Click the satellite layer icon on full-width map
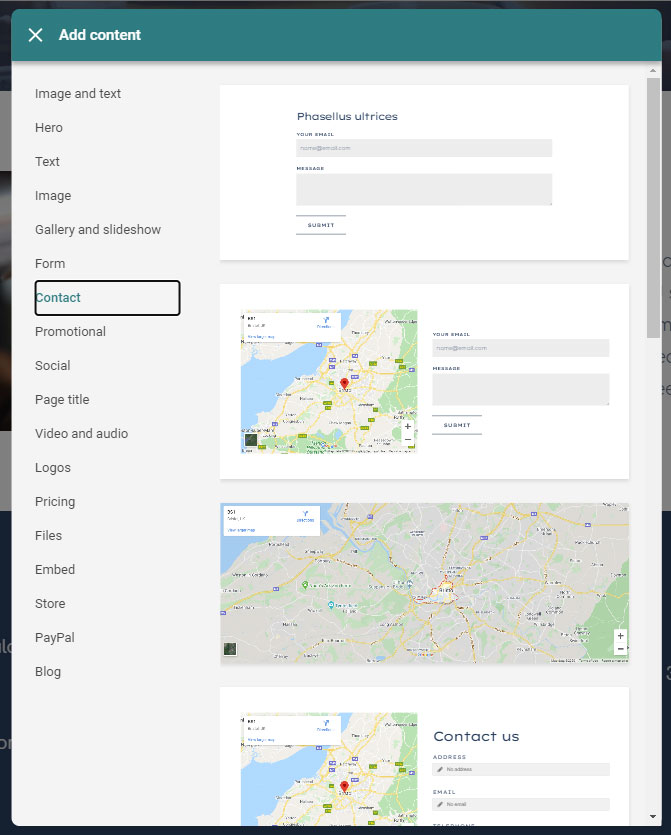This screenshot has height=835, width=671. (x=230, y=649)
